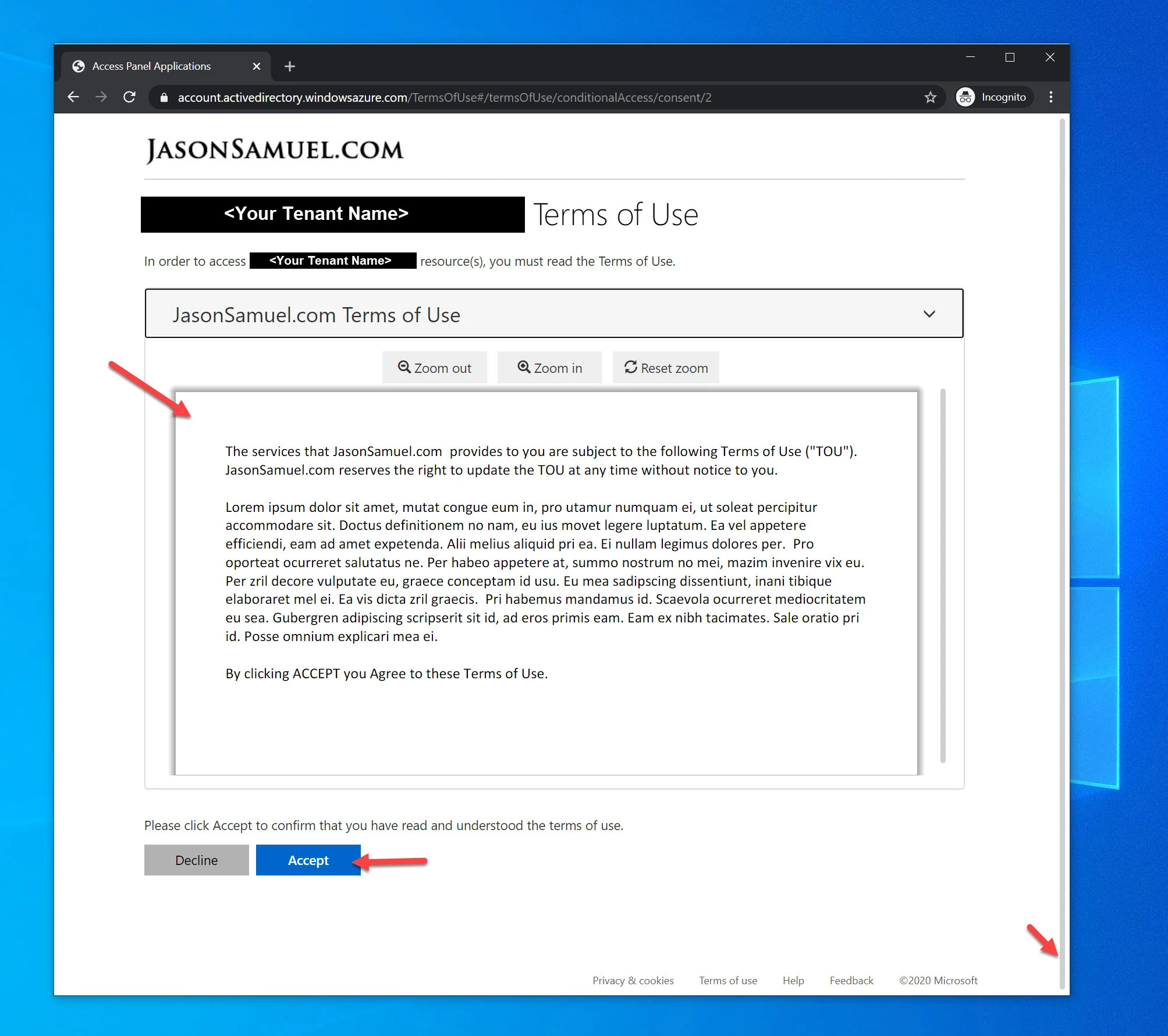Click the Reset zoom button
The image size is (1168, 1036).
point(666,368)
